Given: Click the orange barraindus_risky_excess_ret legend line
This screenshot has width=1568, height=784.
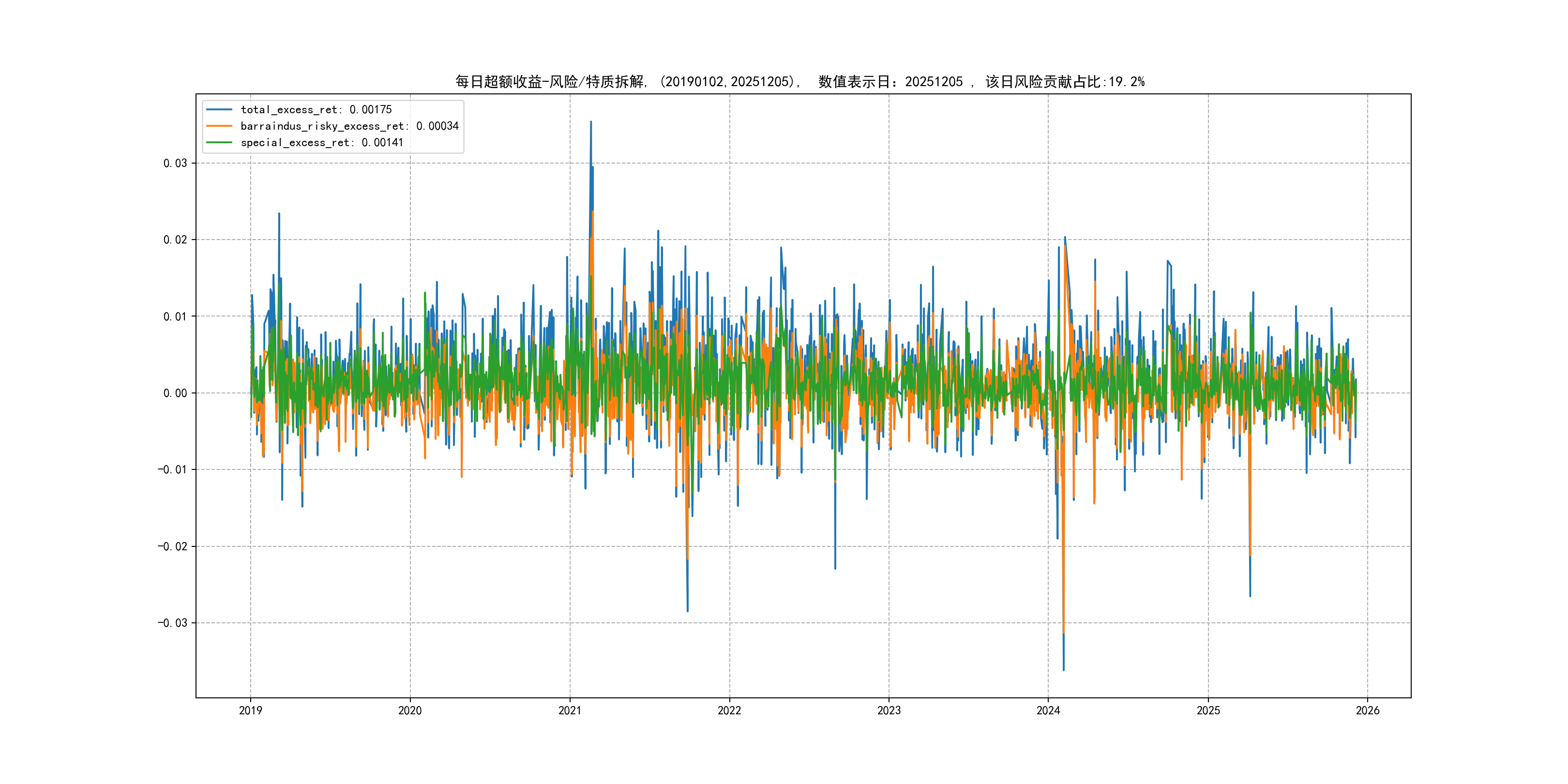Looking at the screenshot, I should tap(219, 126).
